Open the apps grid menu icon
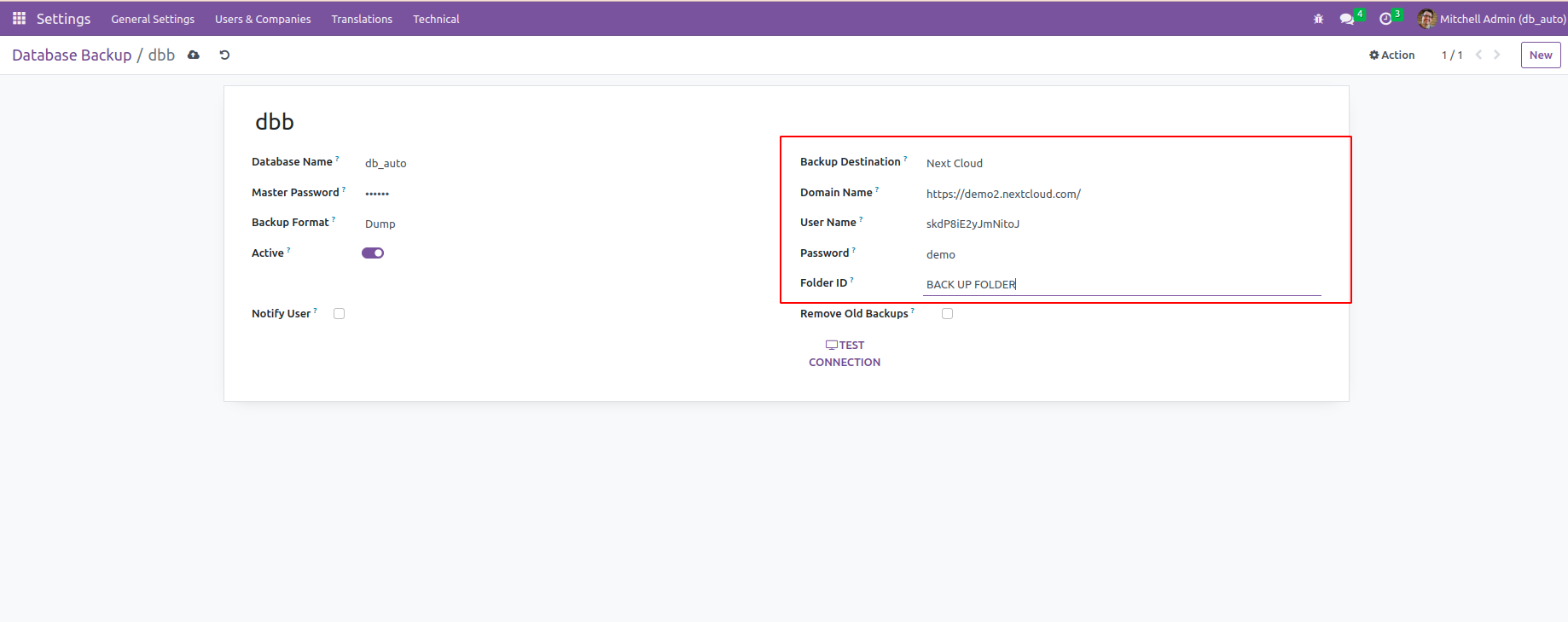The image size is (1568, 622). pyautogui.click(x=19, y=18)
